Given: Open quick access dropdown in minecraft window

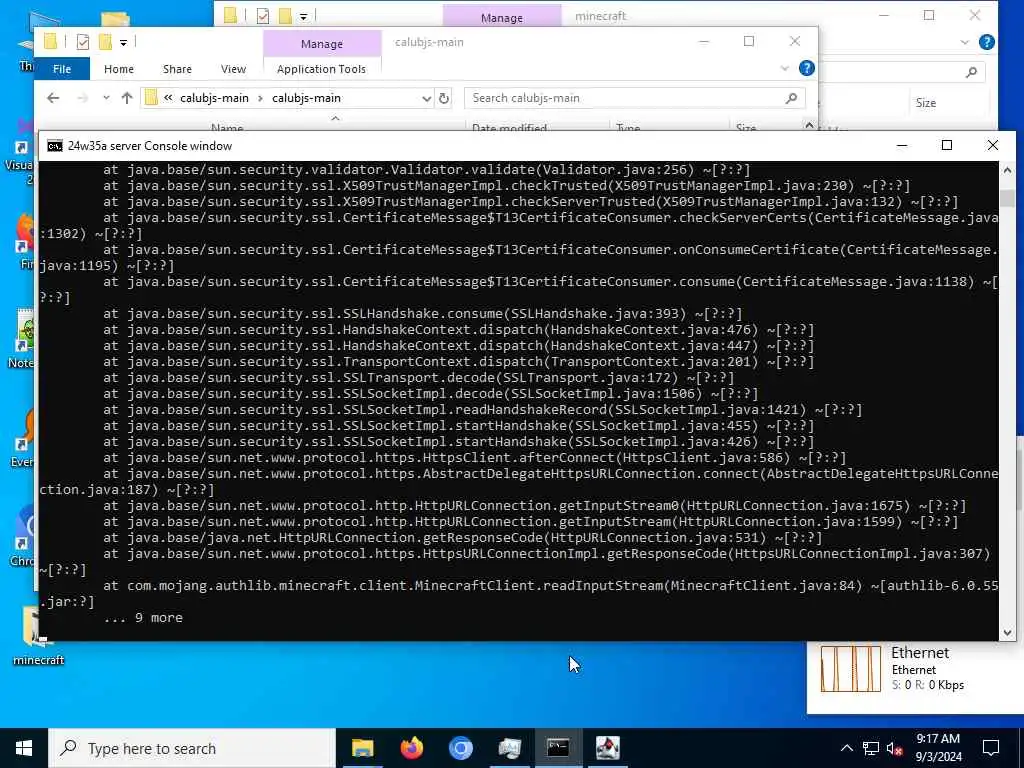Looking at the screenshot, I should point(303,16).
